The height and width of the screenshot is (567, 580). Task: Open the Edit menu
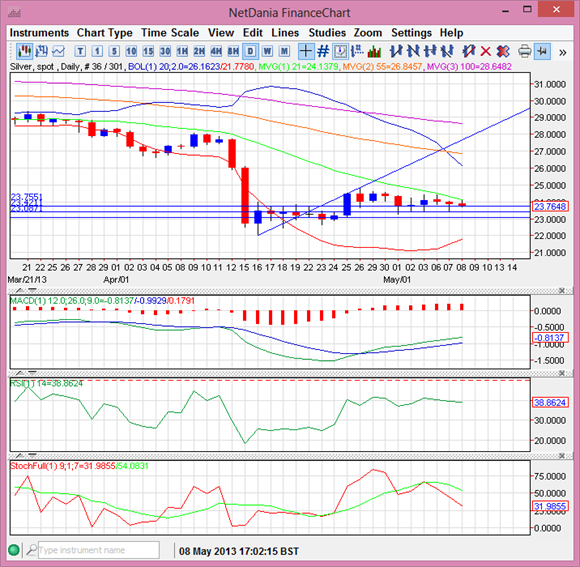253,33
